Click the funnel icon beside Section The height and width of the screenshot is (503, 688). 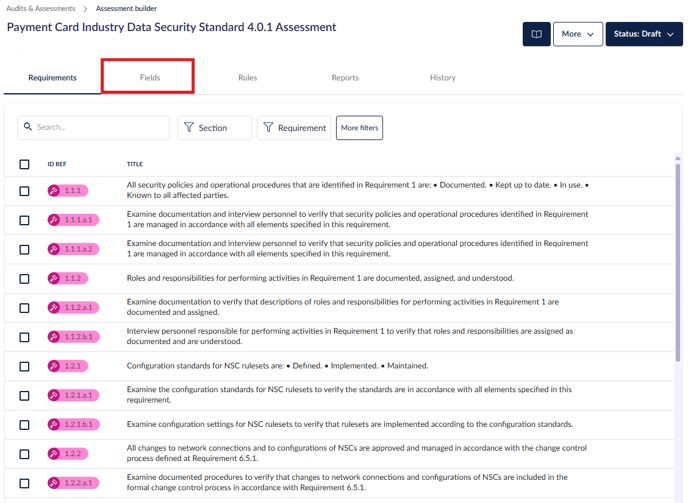click(189, 128)
